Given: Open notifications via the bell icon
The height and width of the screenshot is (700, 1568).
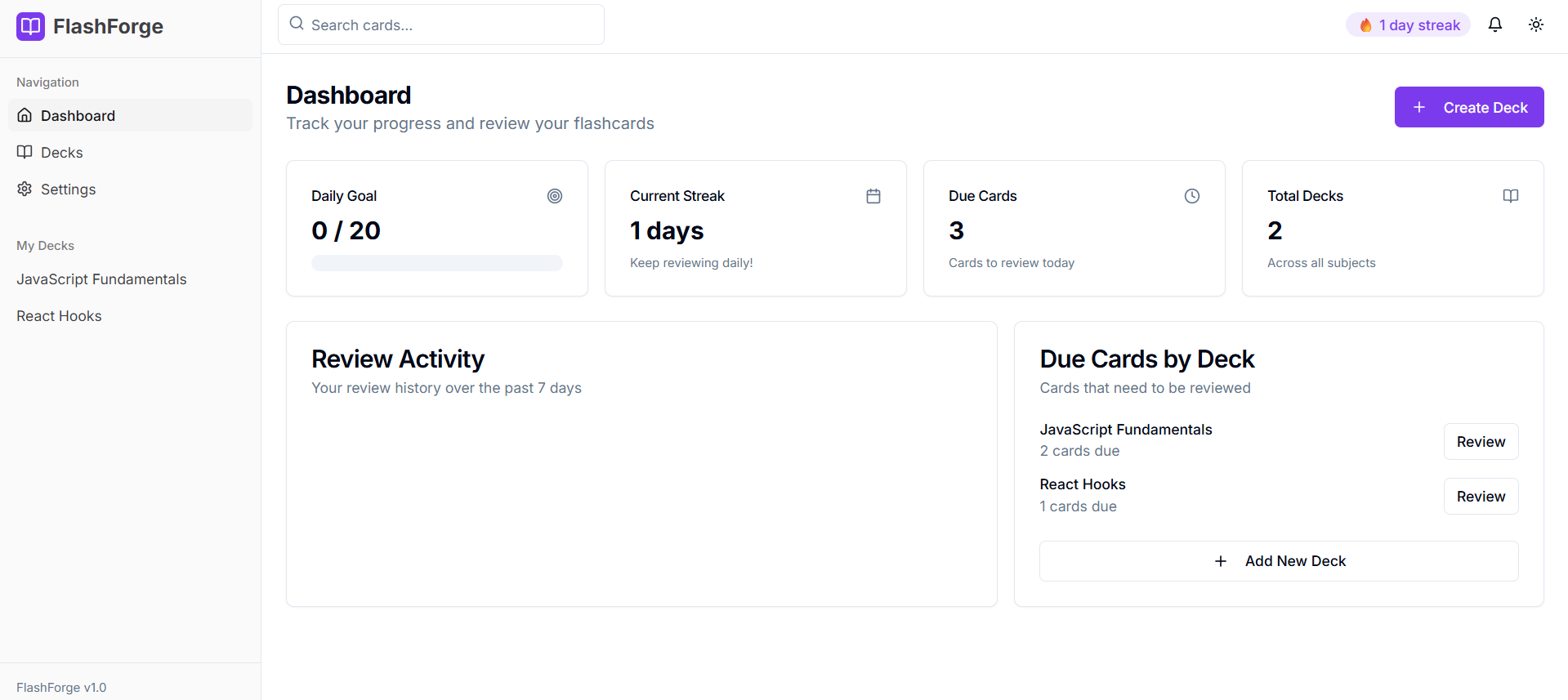Looking at the screenshot, I should [x=1494, y=25].
